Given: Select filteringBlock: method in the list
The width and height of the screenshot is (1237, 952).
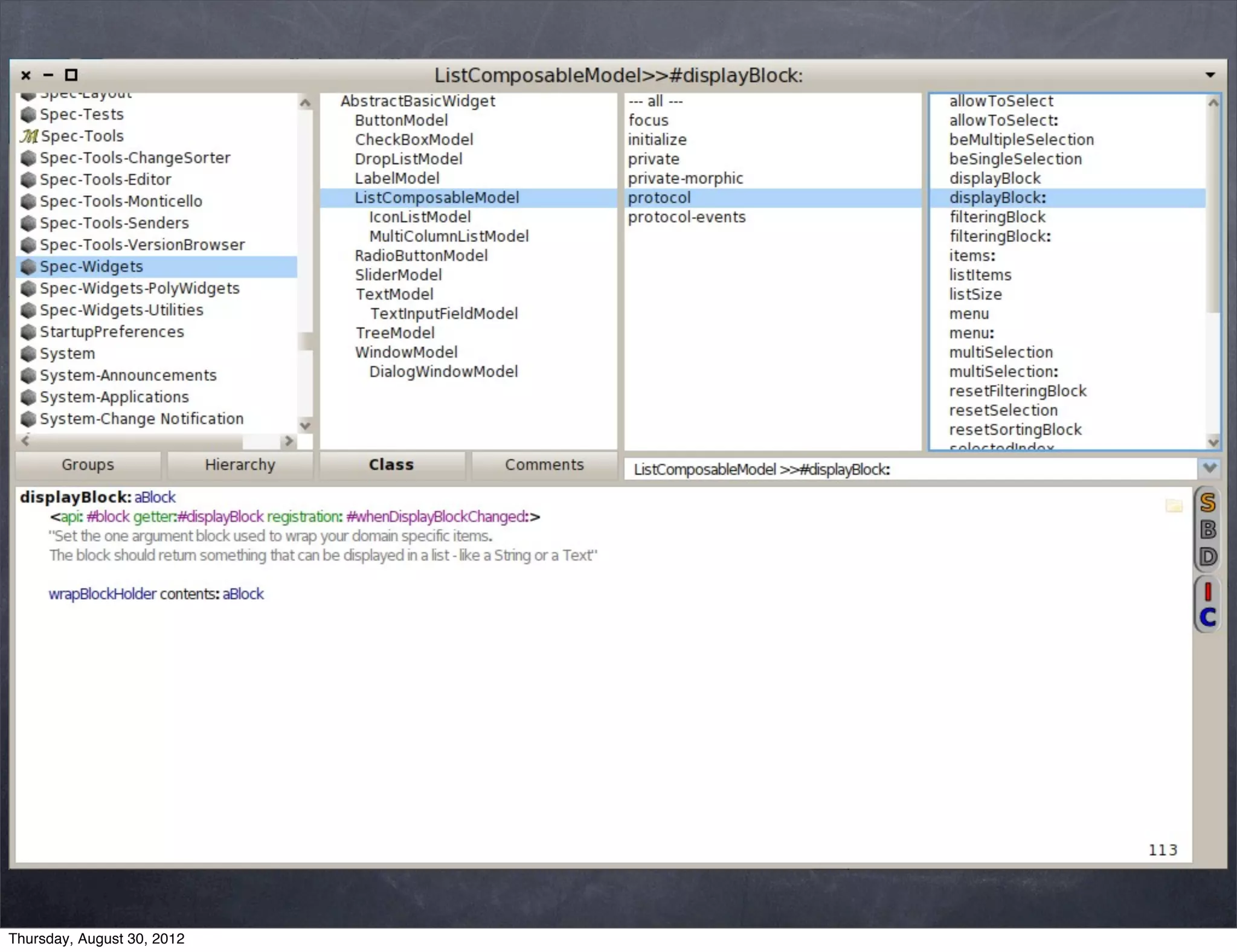Looking at the screenshot, I should 1000,236.
